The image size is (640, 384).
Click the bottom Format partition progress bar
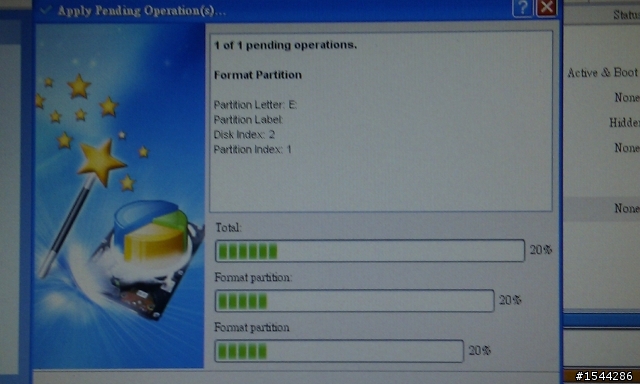339,351
